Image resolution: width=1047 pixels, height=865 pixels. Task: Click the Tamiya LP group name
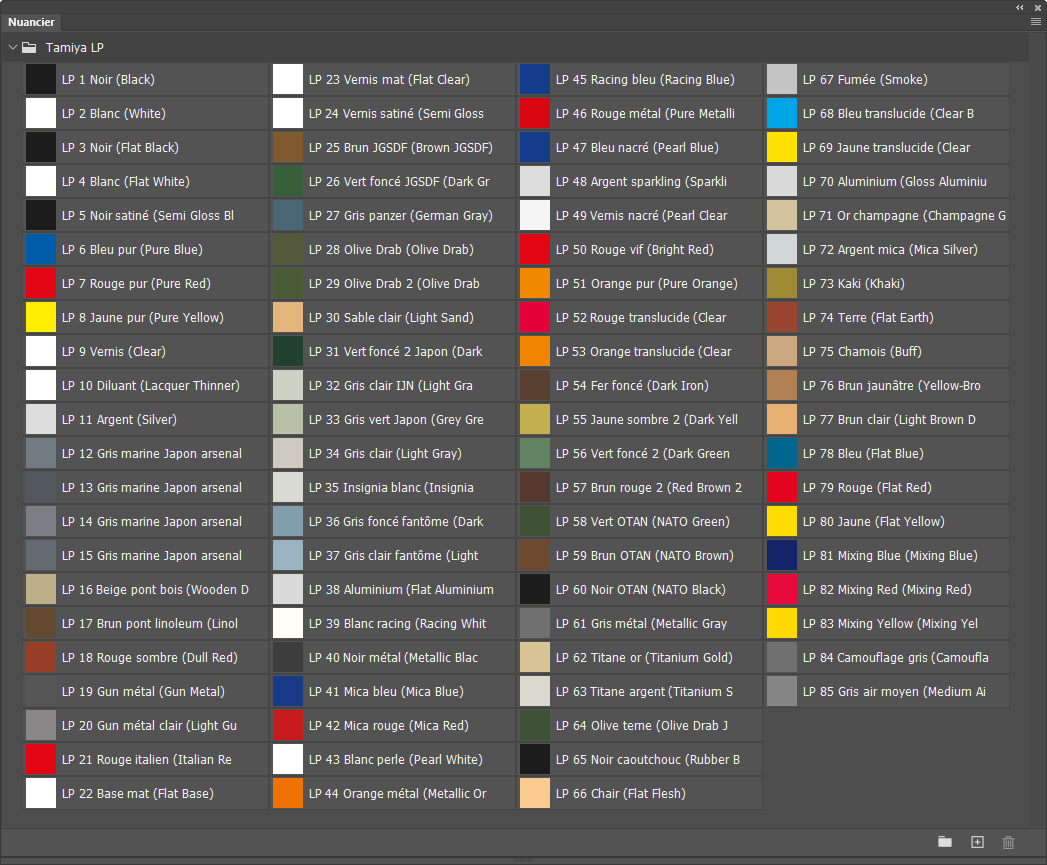[x=75, y=47]
